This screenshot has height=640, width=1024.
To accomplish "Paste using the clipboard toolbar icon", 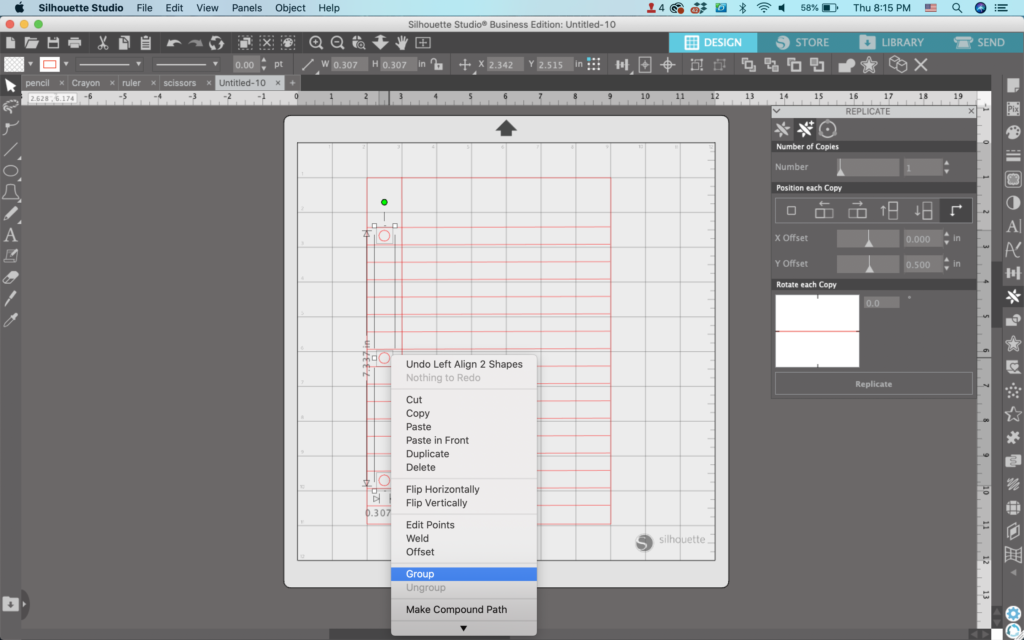I will (x=146, y=43).
